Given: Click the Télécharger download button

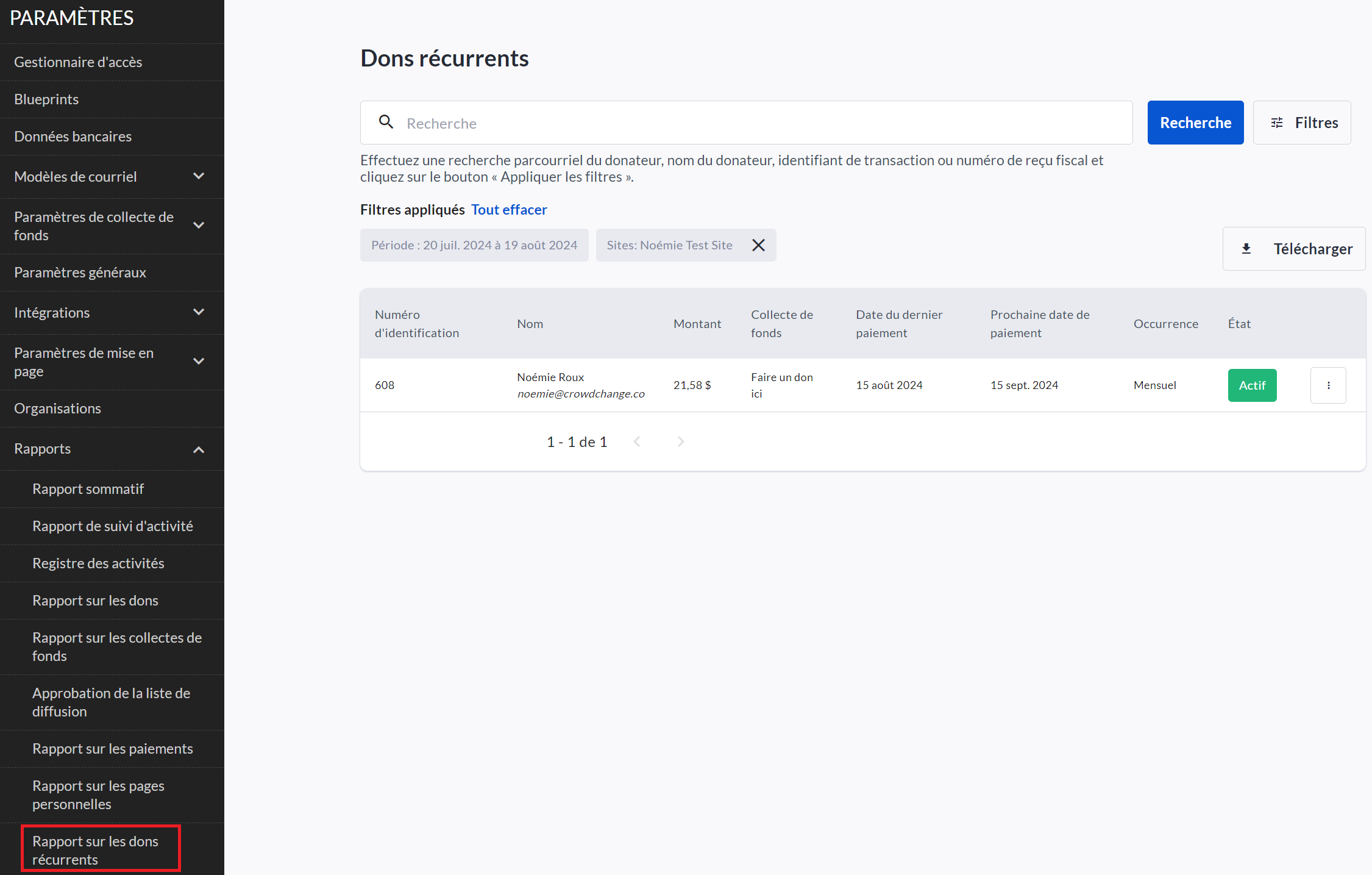Looking at the screenshot, I should (1293, 249).
